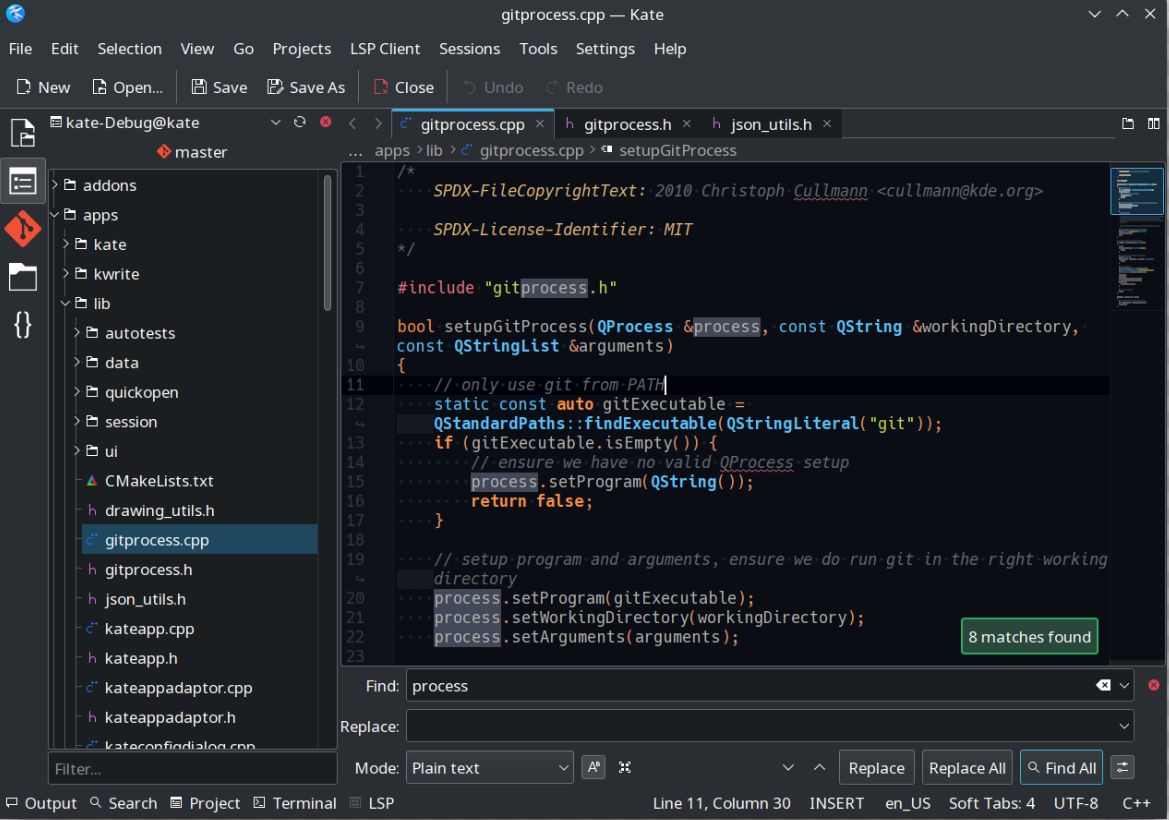The height and width of the screenshot is (820, 1169).
Task: Open the Filesystem Browser folder icon
Action: point(22,277)
